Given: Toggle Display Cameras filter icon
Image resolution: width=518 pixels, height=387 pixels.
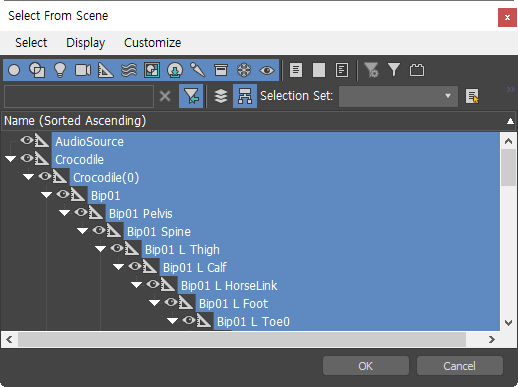Looking at the screenshot, I should click(x=83, y=70).
